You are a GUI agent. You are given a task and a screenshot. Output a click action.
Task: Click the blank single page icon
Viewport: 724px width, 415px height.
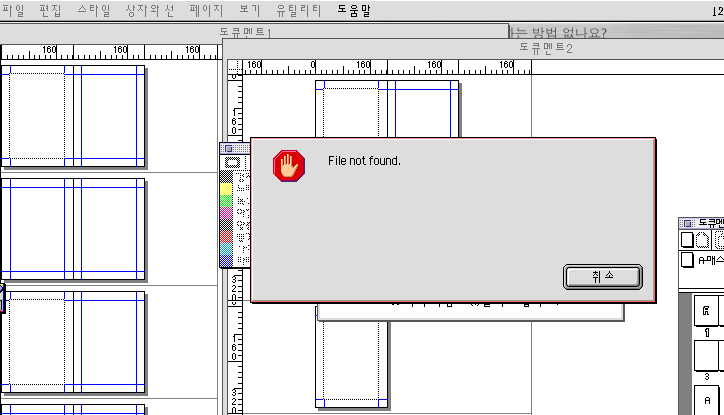pos(687,240)
